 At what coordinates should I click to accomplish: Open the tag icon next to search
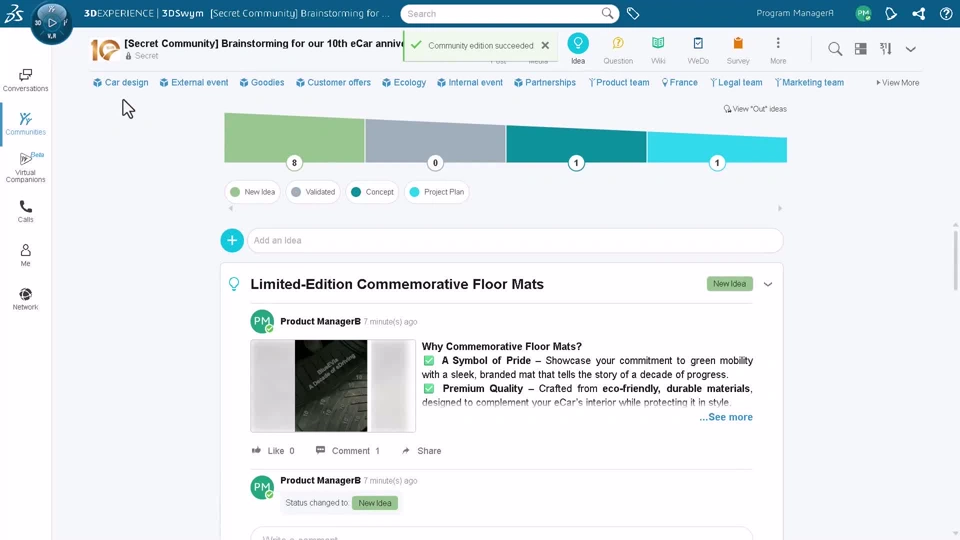633,13
